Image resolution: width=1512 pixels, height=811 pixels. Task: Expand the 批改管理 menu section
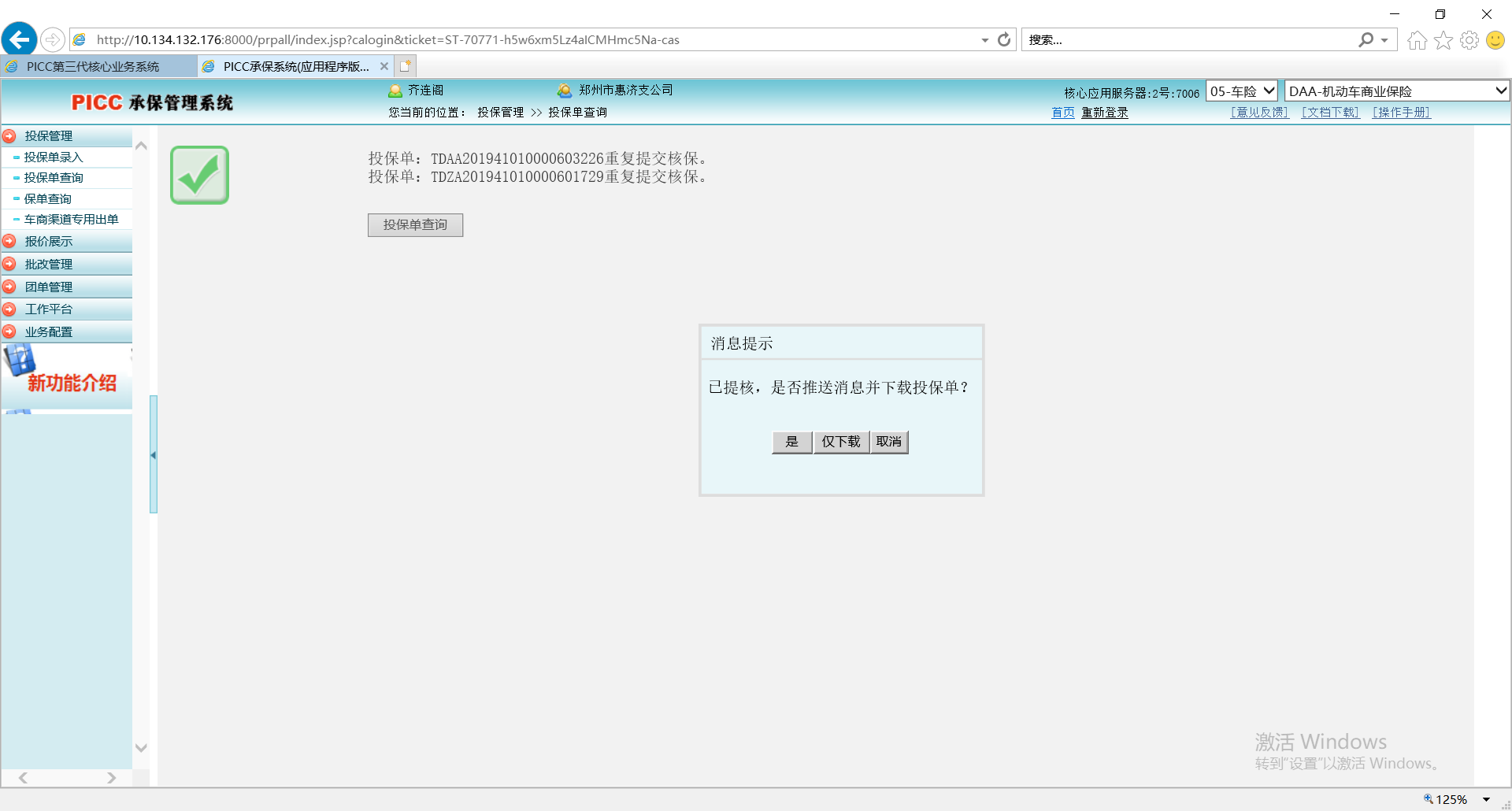48,265
